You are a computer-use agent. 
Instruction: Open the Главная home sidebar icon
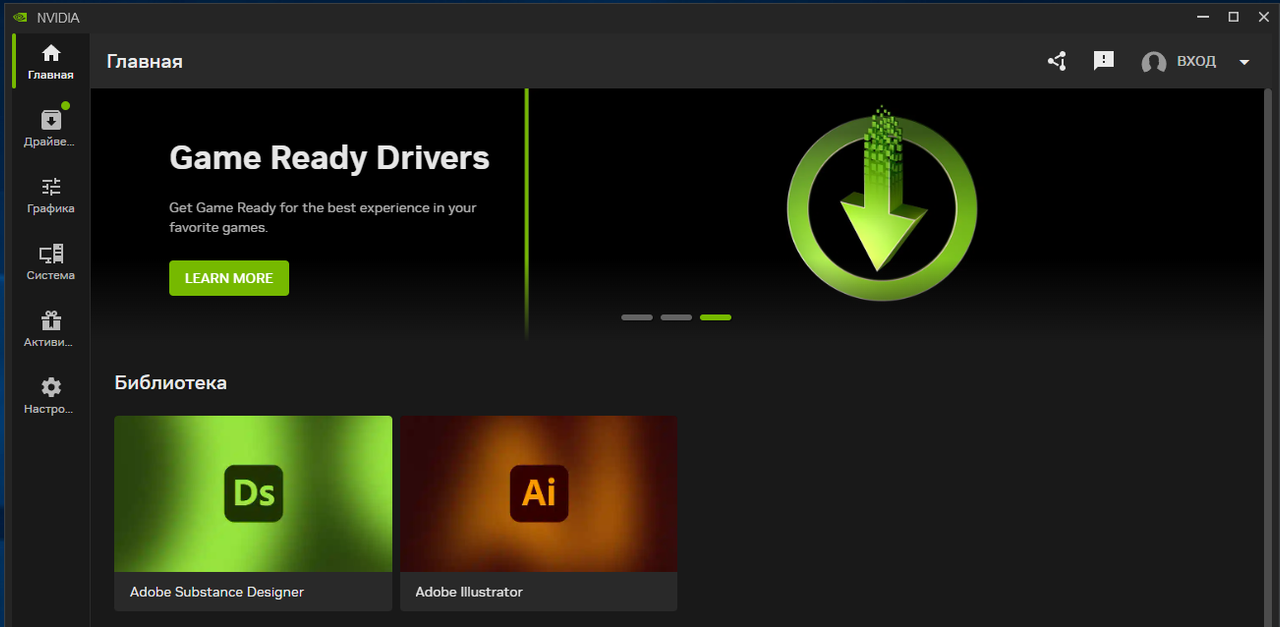tap(51, 61)
